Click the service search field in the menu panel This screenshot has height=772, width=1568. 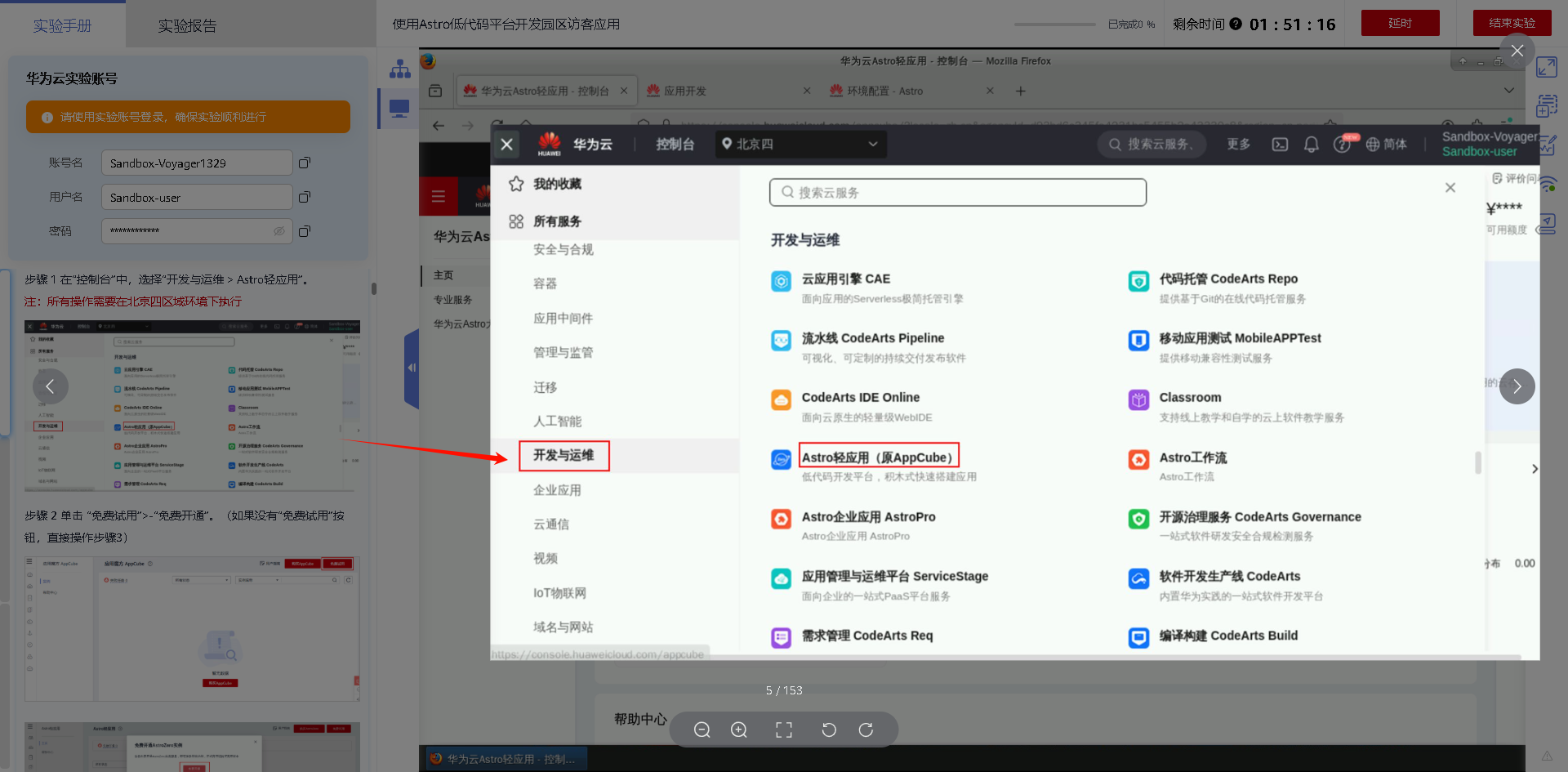click(958, 192)
